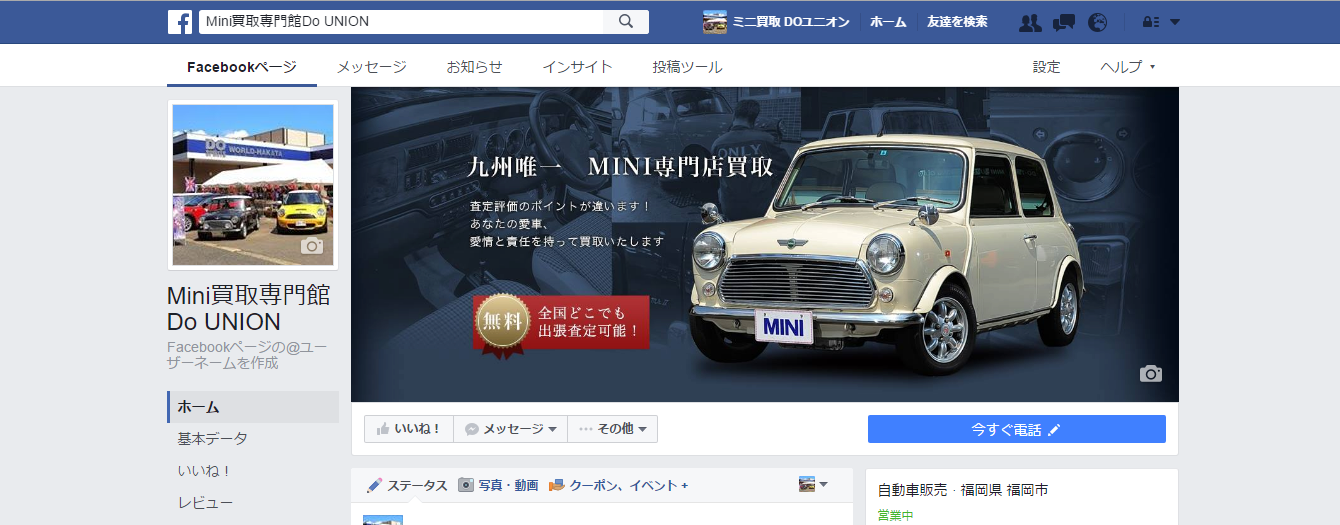Click the Mini買取専門館 Do UNION page title
This screenshot has width=1340, height=525.
click(249, 309)
